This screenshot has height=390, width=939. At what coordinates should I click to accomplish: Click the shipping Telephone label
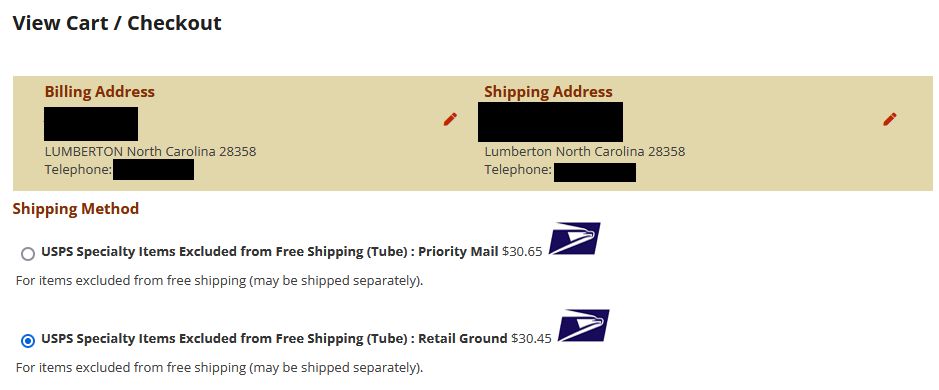[x=518, y=170]
